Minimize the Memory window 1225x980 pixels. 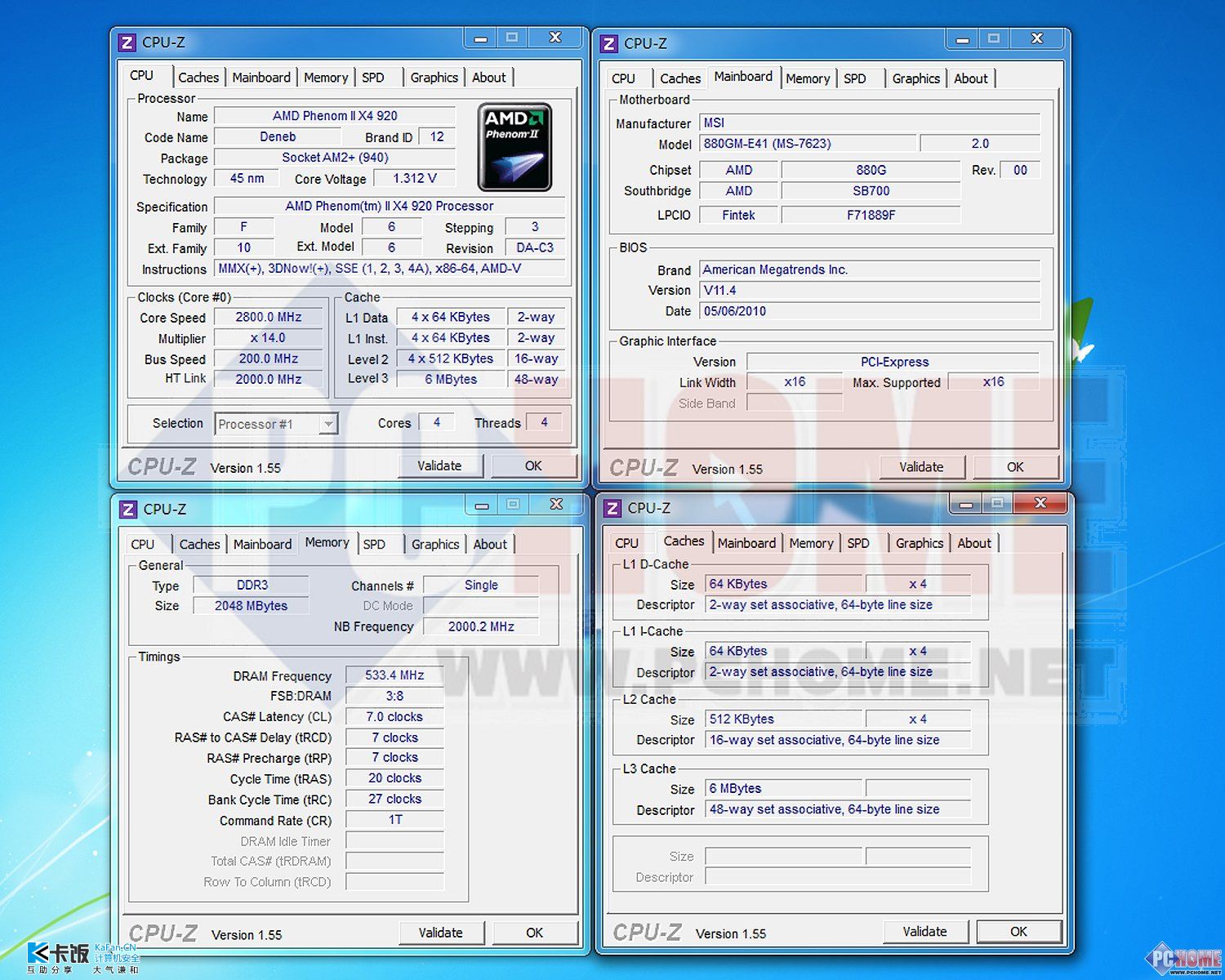pyautogui.click(x=482, y=505)
